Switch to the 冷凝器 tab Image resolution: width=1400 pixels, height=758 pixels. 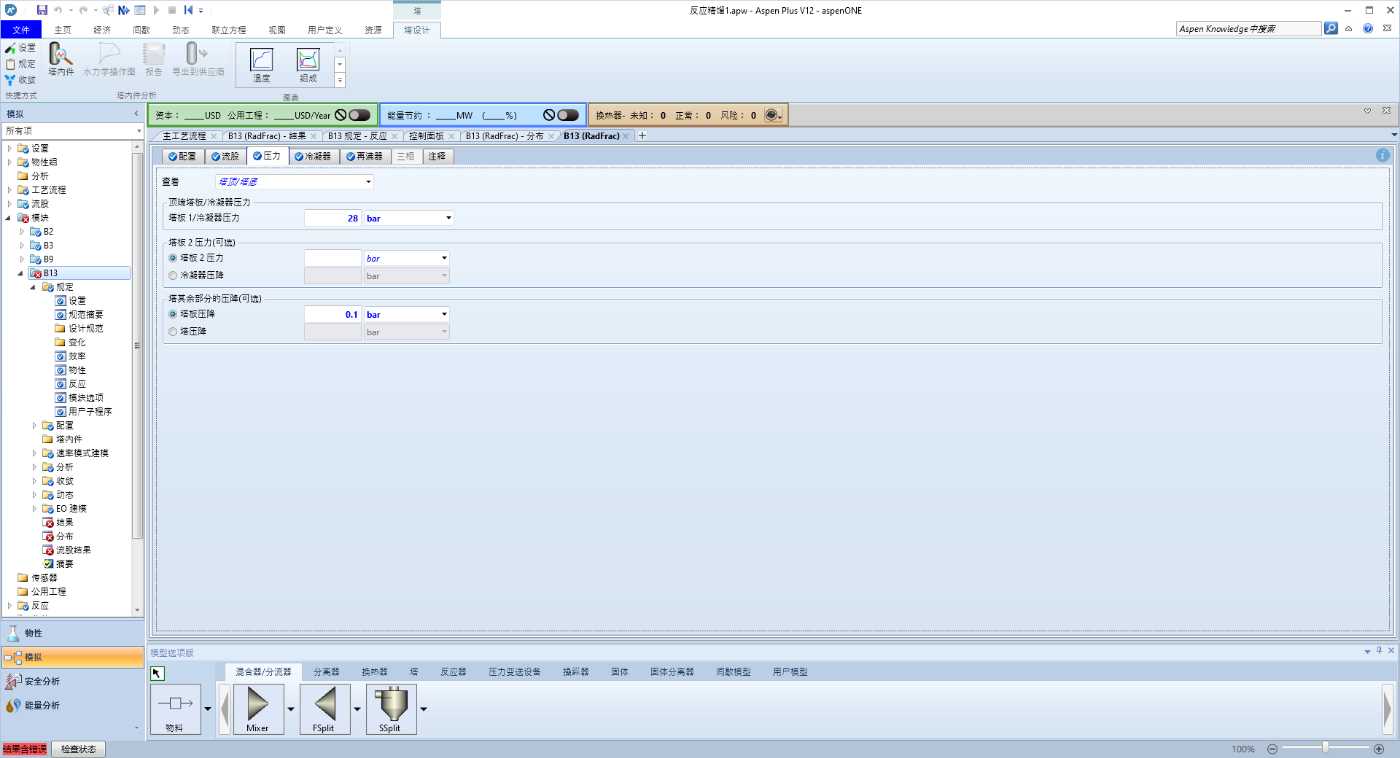311,156
